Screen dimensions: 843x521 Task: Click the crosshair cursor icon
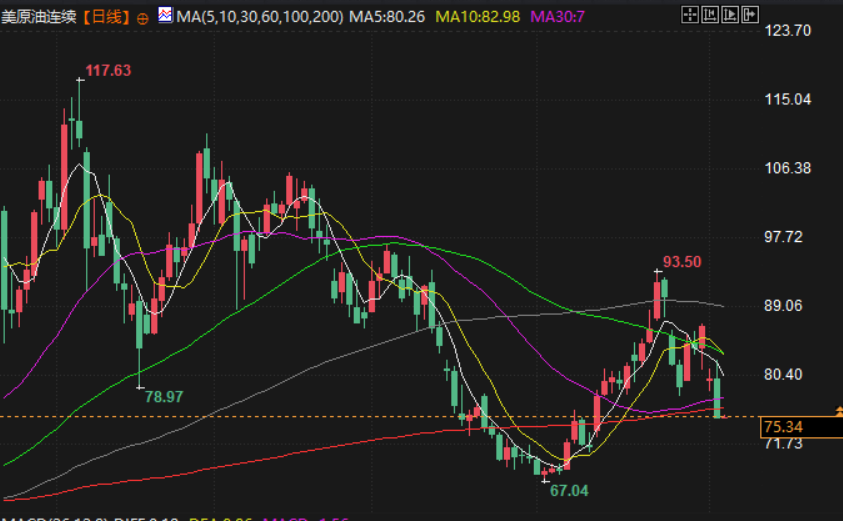(690, 15)
